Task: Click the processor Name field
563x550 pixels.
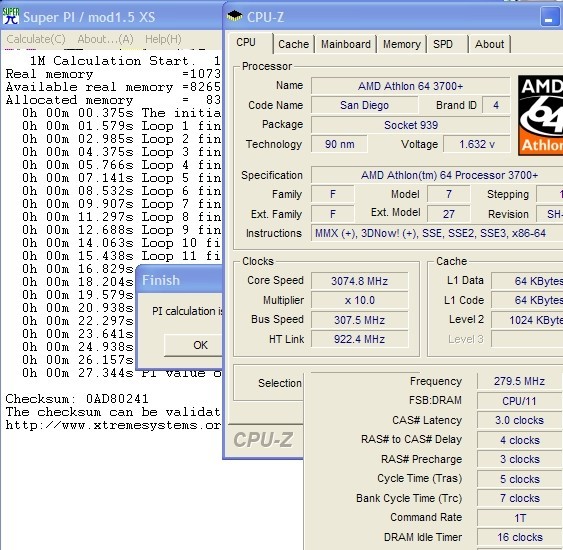Action: [410, 86]
